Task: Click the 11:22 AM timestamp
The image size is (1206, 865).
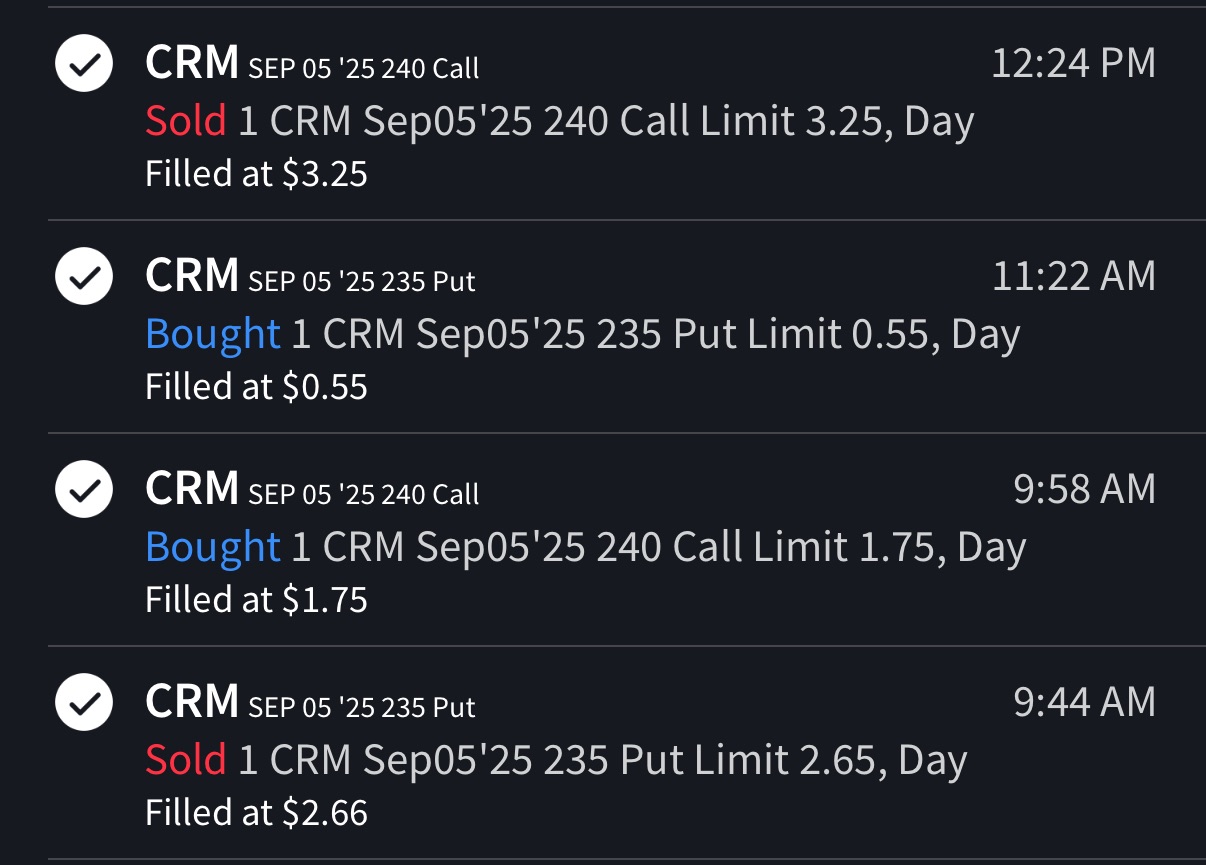Action: (1073, 276)
